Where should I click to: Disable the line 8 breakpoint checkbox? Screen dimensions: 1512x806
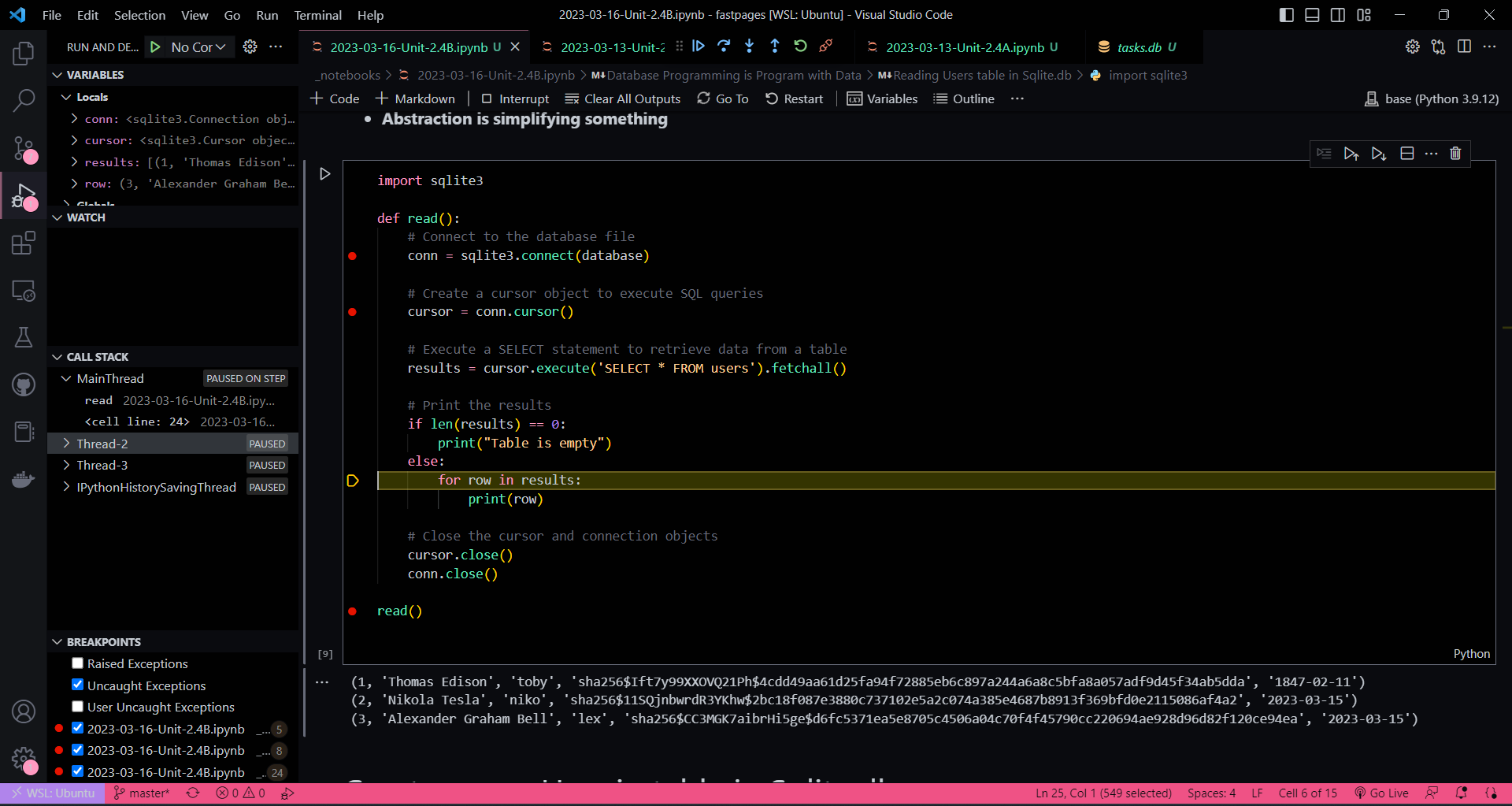(77, 750)
